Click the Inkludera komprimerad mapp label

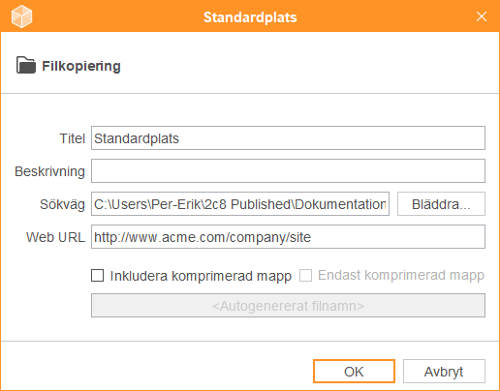(201, 276)
